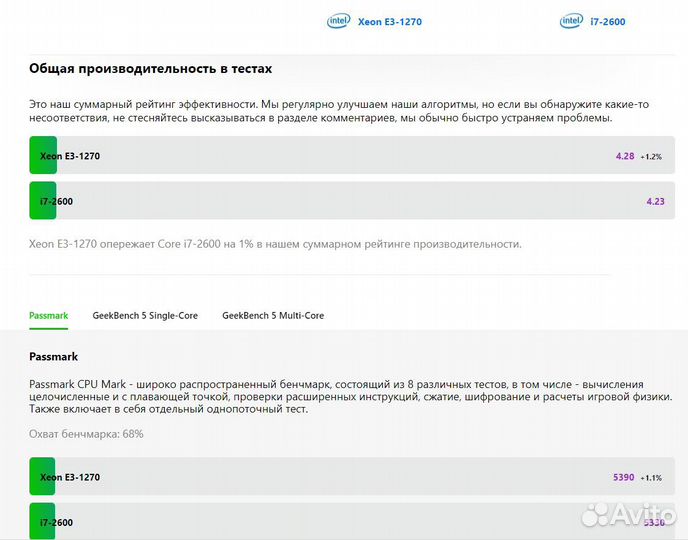Click green bar of i7-2600 overall rating
The image size is (688, 540).
(x=43, y=201)
